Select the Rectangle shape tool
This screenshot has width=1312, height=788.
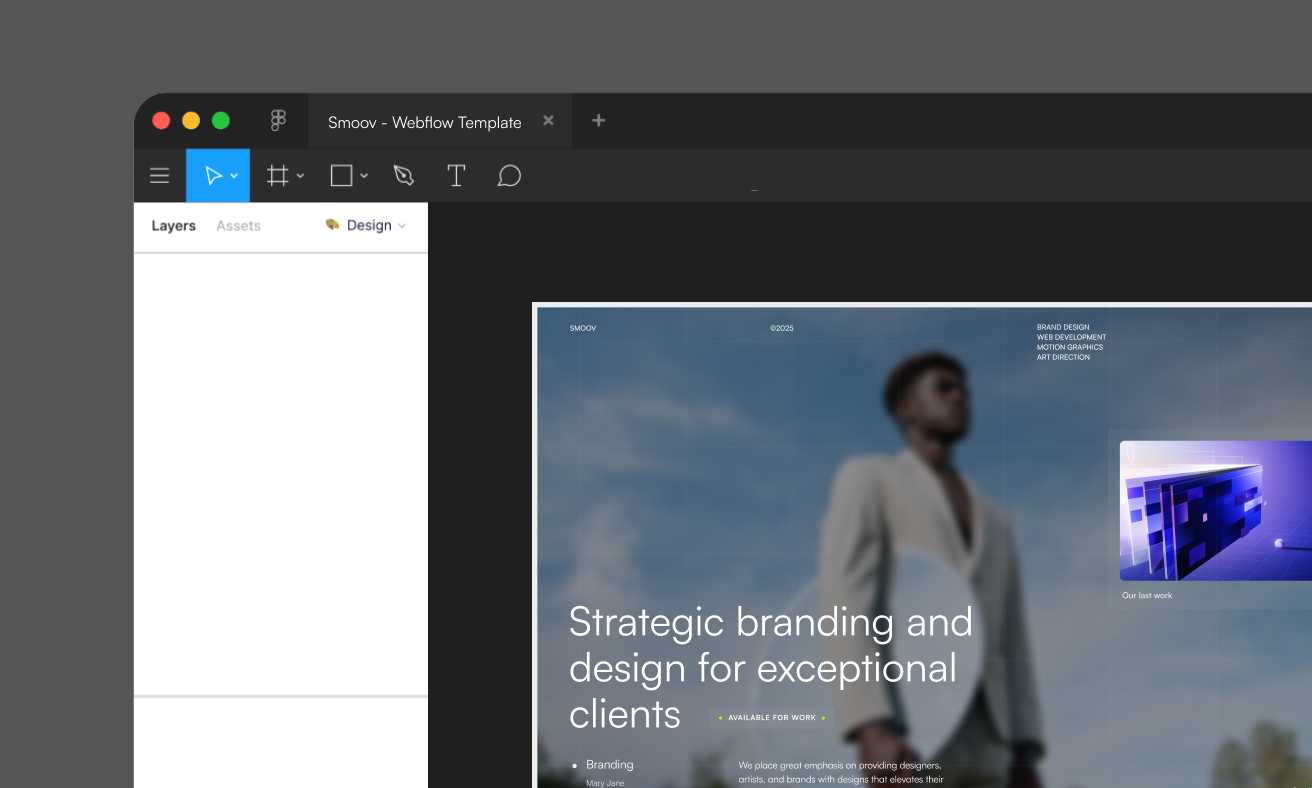point(341,176)
